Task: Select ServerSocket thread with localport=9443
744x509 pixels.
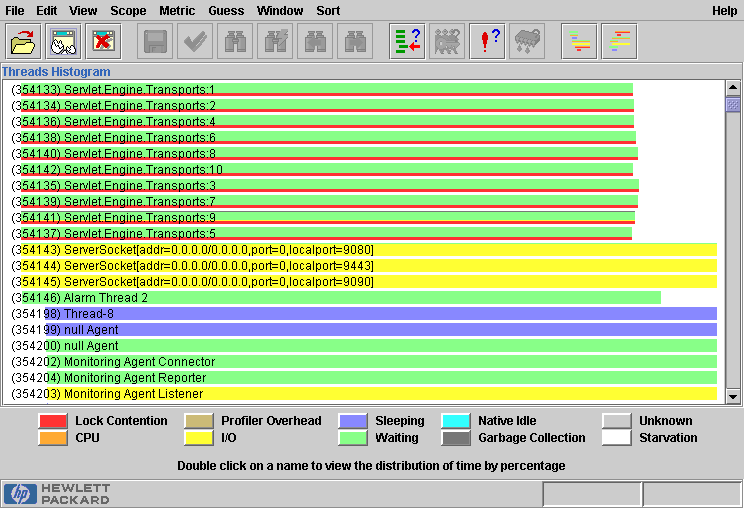Action: click(x=218, y=266)
